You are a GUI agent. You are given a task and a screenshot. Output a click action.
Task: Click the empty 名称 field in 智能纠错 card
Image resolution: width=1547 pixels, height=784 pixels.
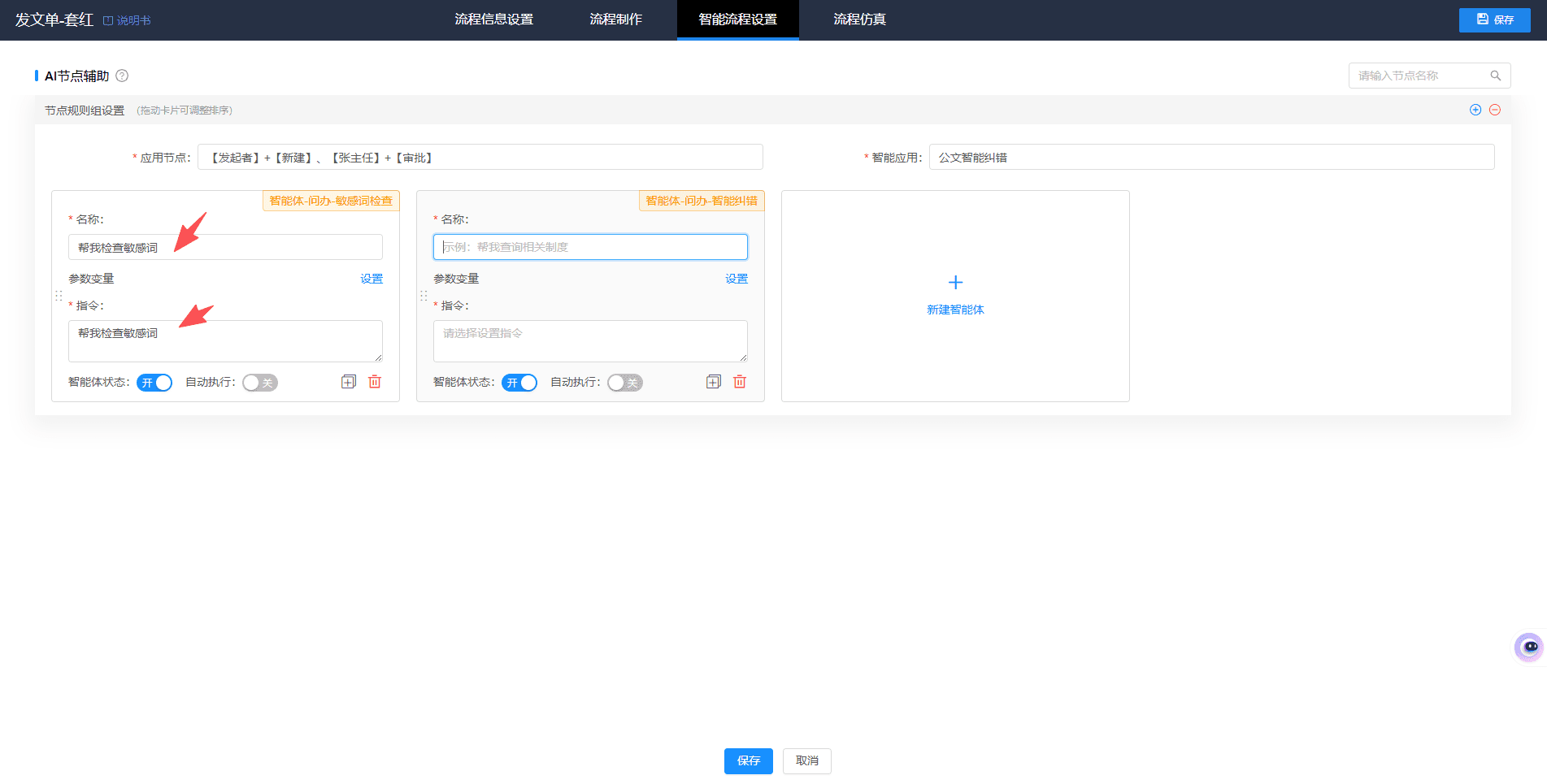pos(590,247)
